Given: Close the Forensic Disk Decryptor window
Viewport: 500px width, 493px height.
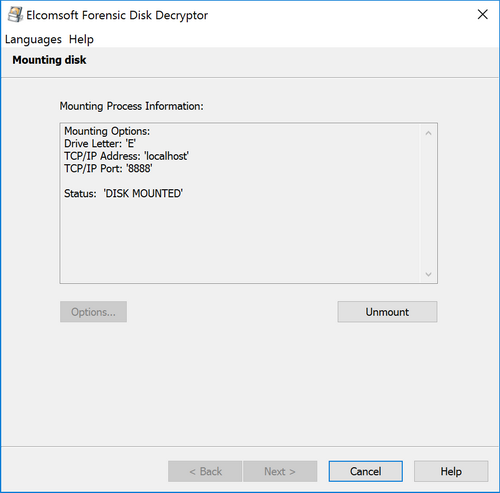Looking at the screenshot, I should pos(483,14).
